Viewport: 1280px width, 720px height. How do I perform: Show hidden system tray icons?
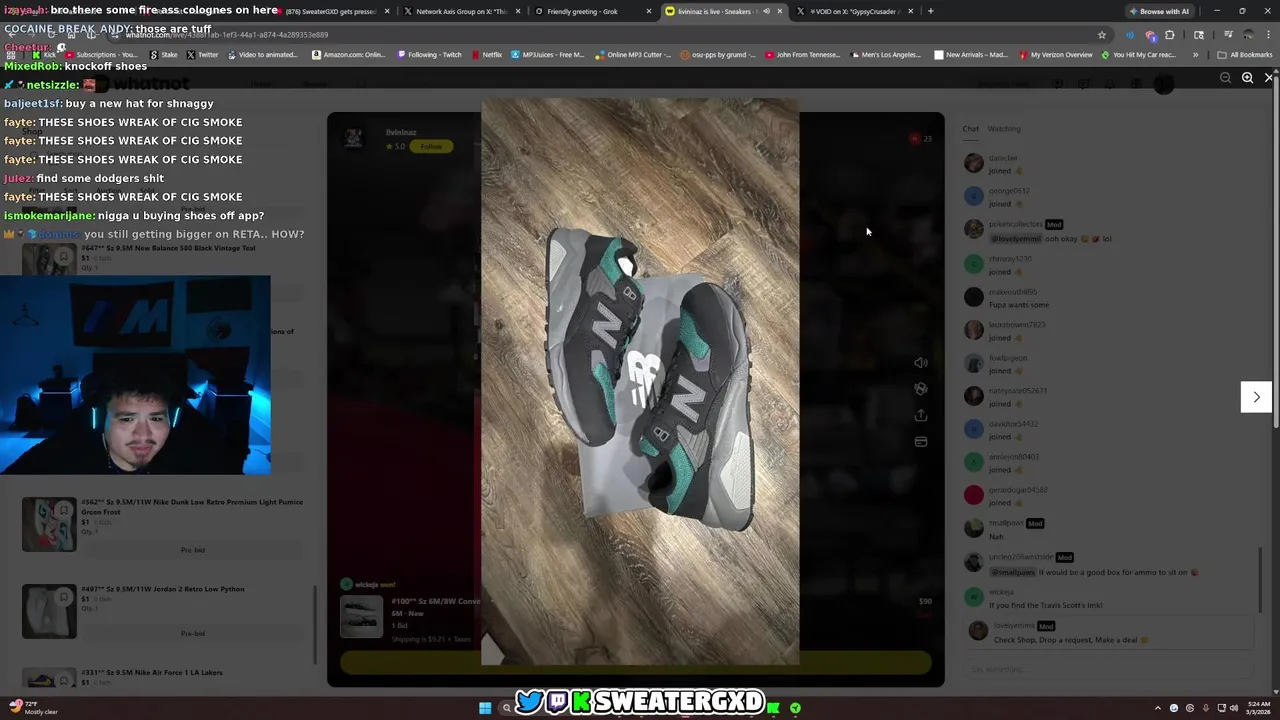(x=1158, y=708)
